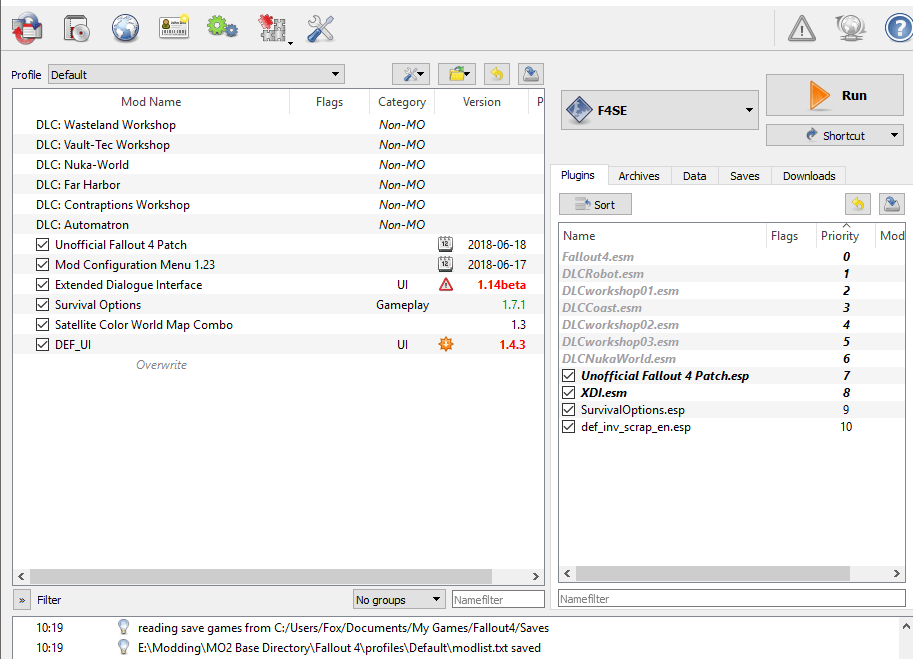Open the help question mark icon
Screen dimensions: 913x659
click(898, 28)
